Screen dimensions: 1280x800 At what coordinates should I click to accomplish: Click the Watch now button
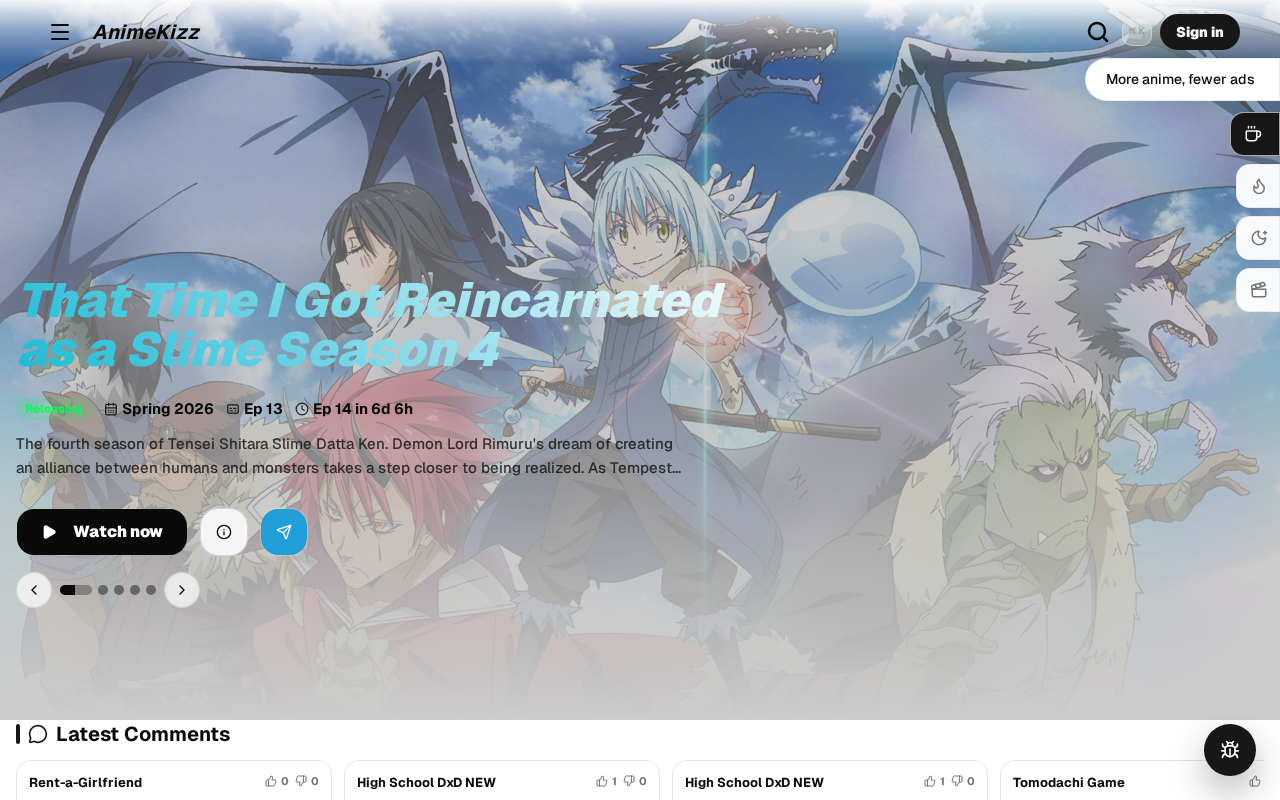click(x=102, y=532)
